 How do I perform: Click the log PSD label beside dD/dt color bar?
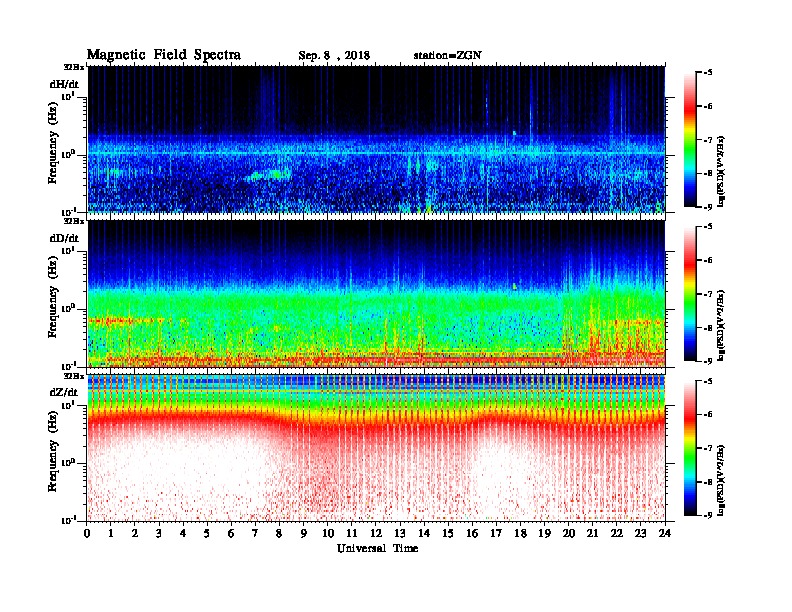click(721, 325)
